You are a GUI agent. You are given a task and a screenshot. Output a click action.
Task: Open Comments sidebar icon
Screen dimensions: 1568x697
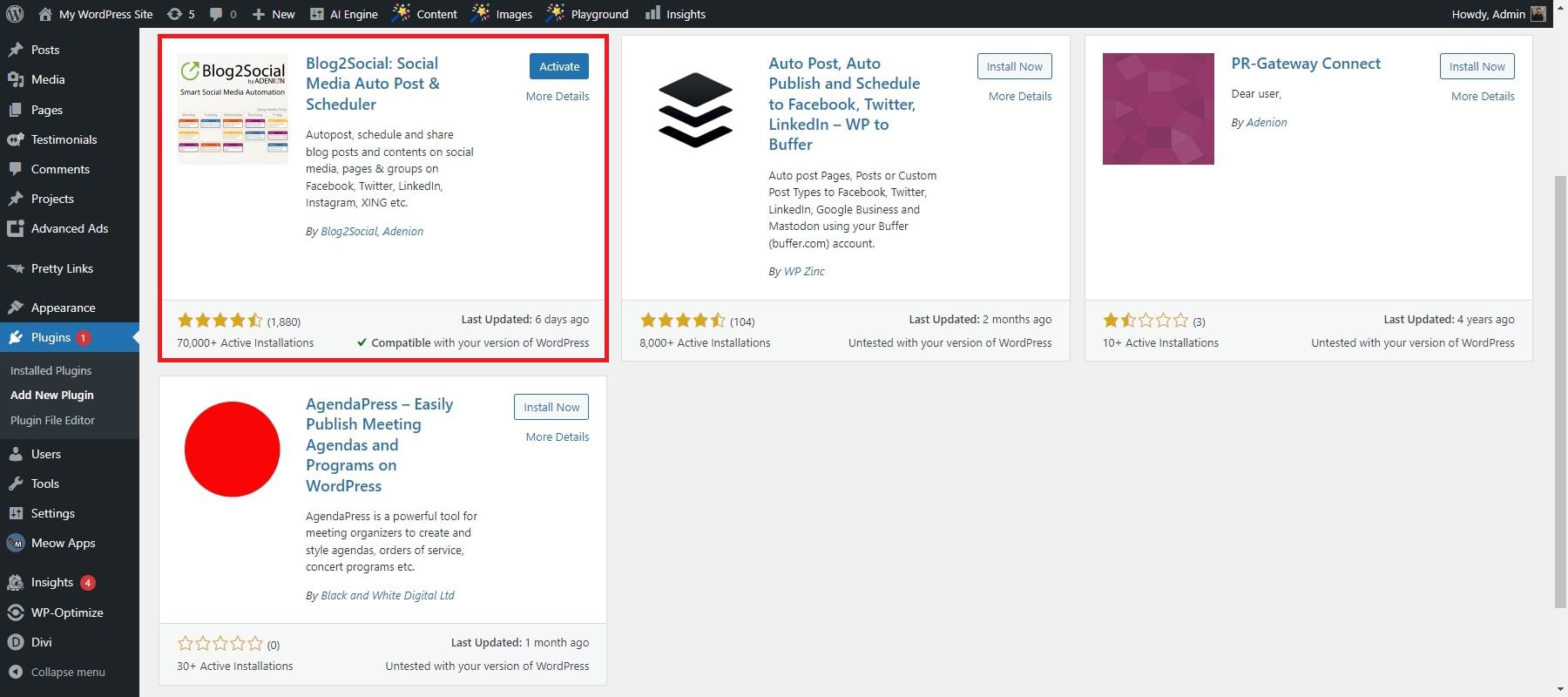tap(16, 169)
